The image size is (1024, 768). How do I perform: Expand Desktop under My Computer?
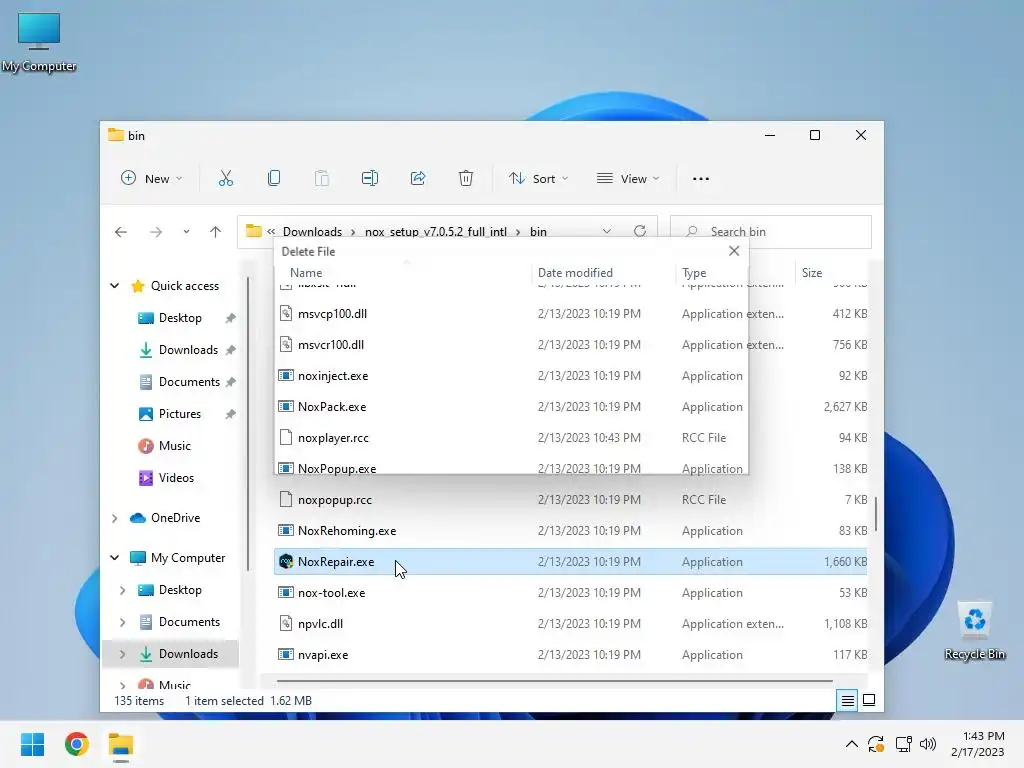coord(123,590)
